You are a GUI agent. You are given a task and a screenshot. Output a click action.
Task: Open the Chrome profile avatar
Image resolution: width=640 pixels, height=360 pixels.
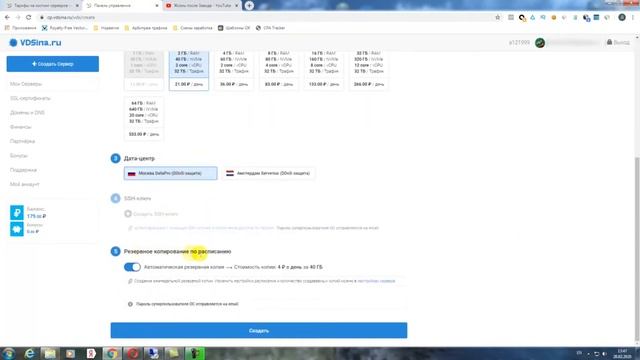pyautogui.click(x=622, y=17)
